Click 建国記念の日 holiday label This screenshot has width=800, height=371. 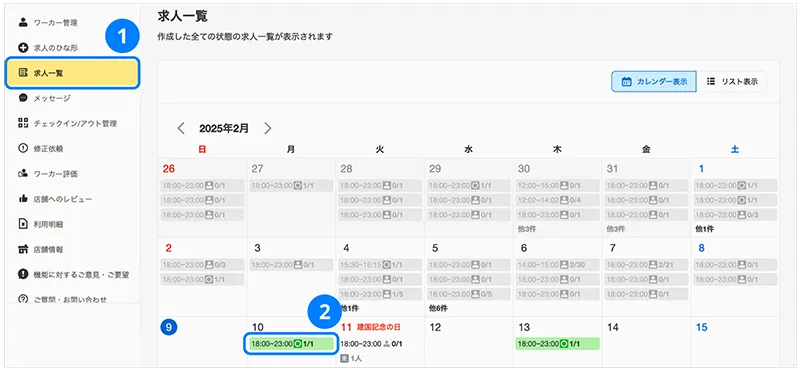(x=379, y=327)
